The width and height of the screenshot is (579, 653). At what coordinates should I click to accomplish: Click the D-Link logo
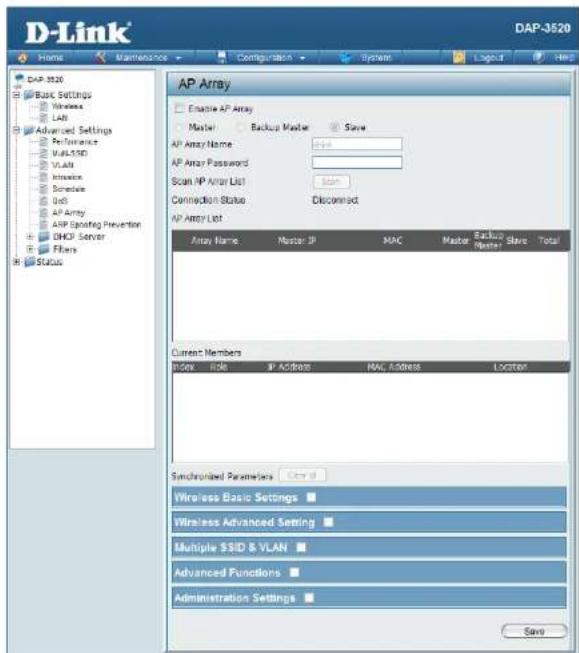(78, 32)
